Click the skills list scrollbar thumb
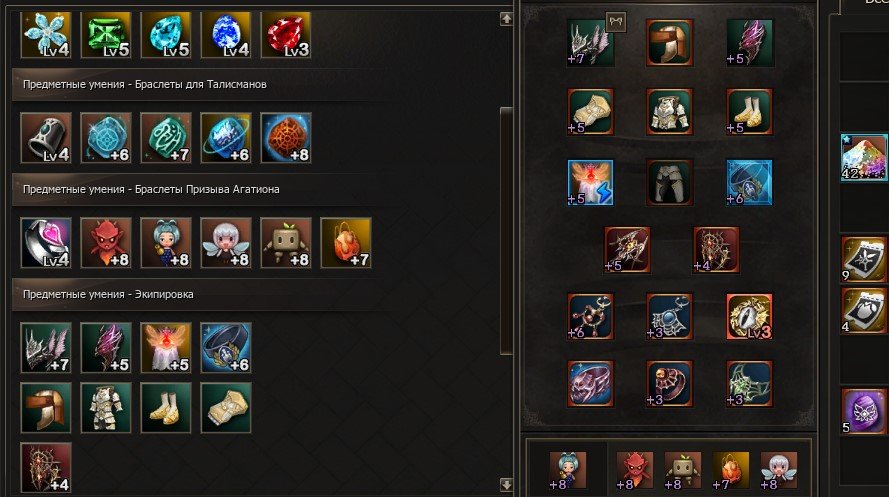 (506, 231)
